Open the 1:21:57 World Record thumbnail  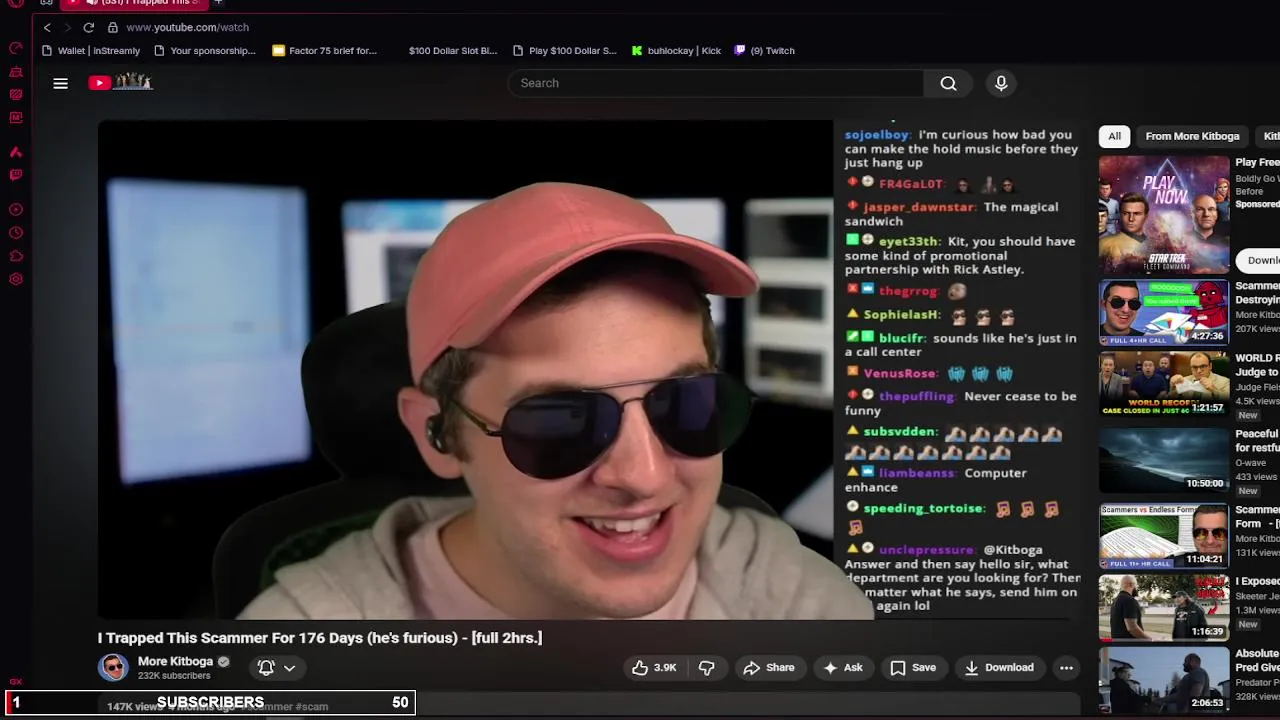click(x=1164, y=383)
